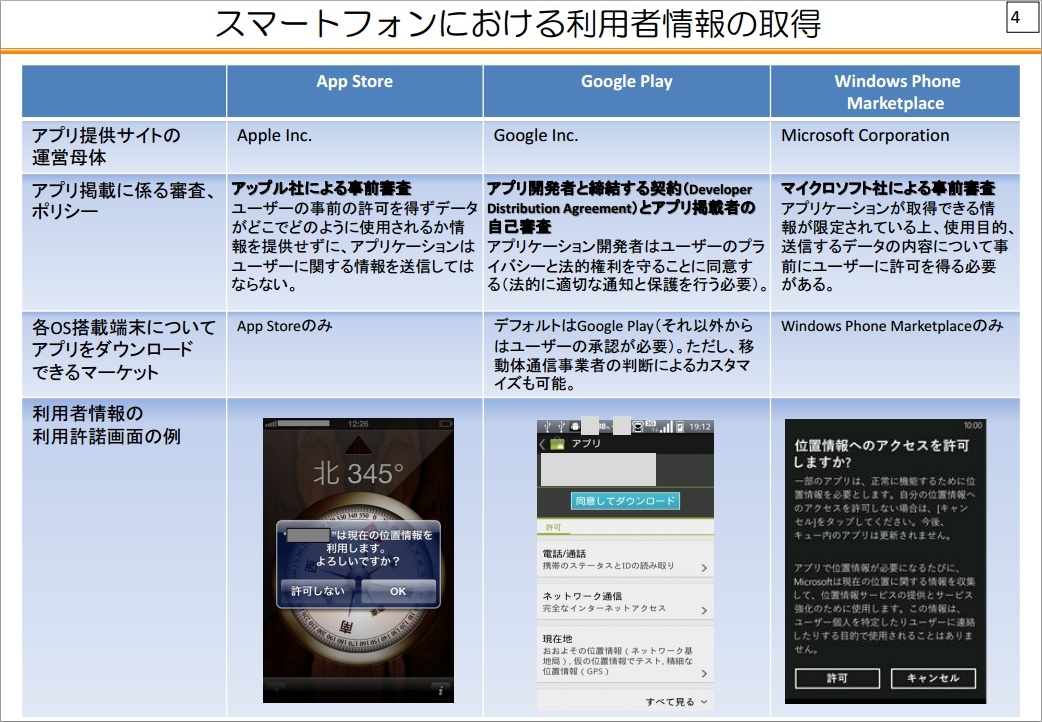Screen dimensions: 1042x722
Task: Tap the 許可しない button in the iPhone dialog
Action: (318, 591)
